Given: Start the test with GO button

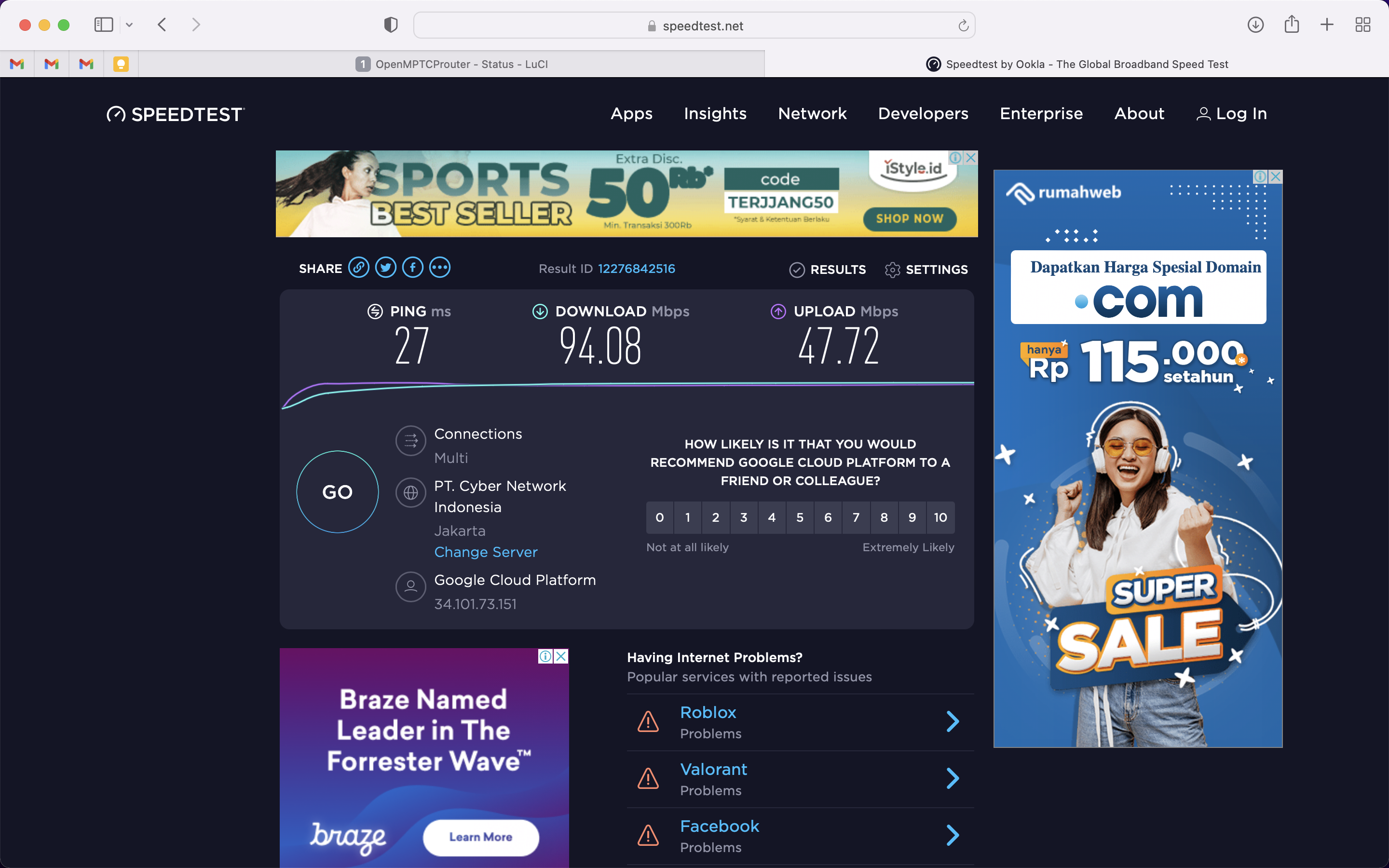Looking at the screenshot, I should (338, 492).
